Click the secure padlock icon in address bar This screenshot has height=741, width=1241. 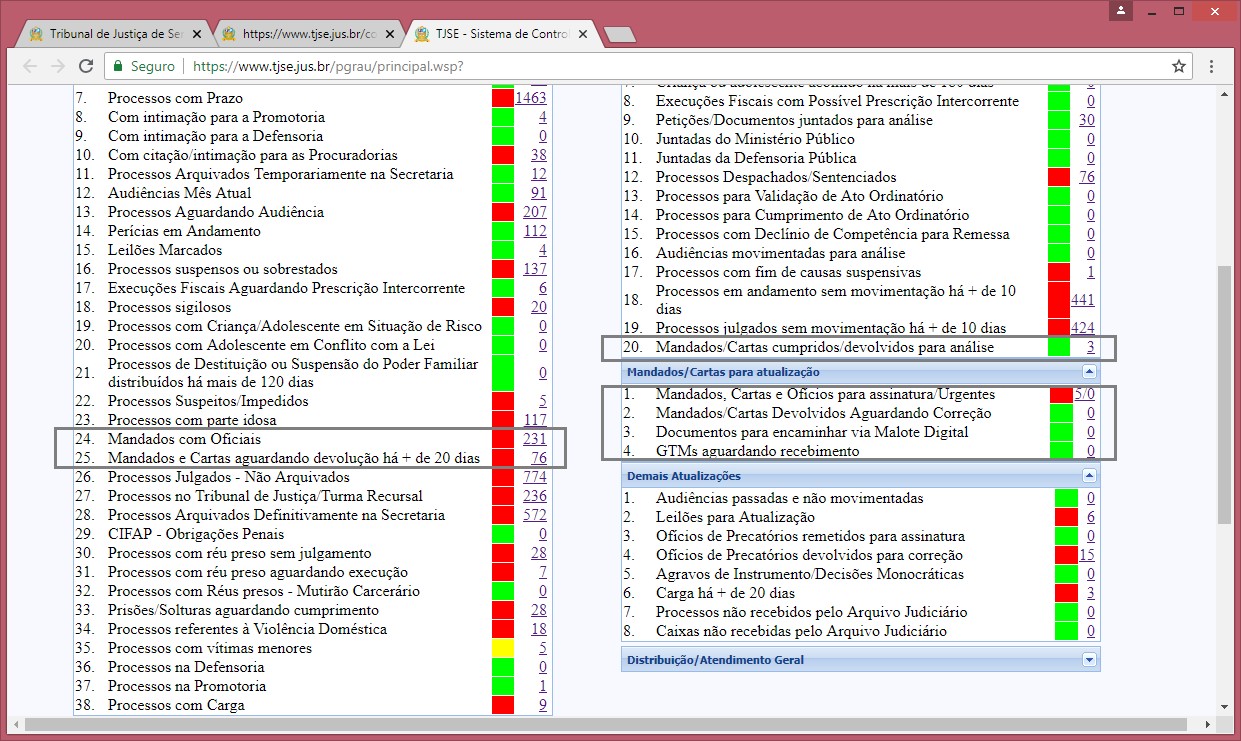118,66
